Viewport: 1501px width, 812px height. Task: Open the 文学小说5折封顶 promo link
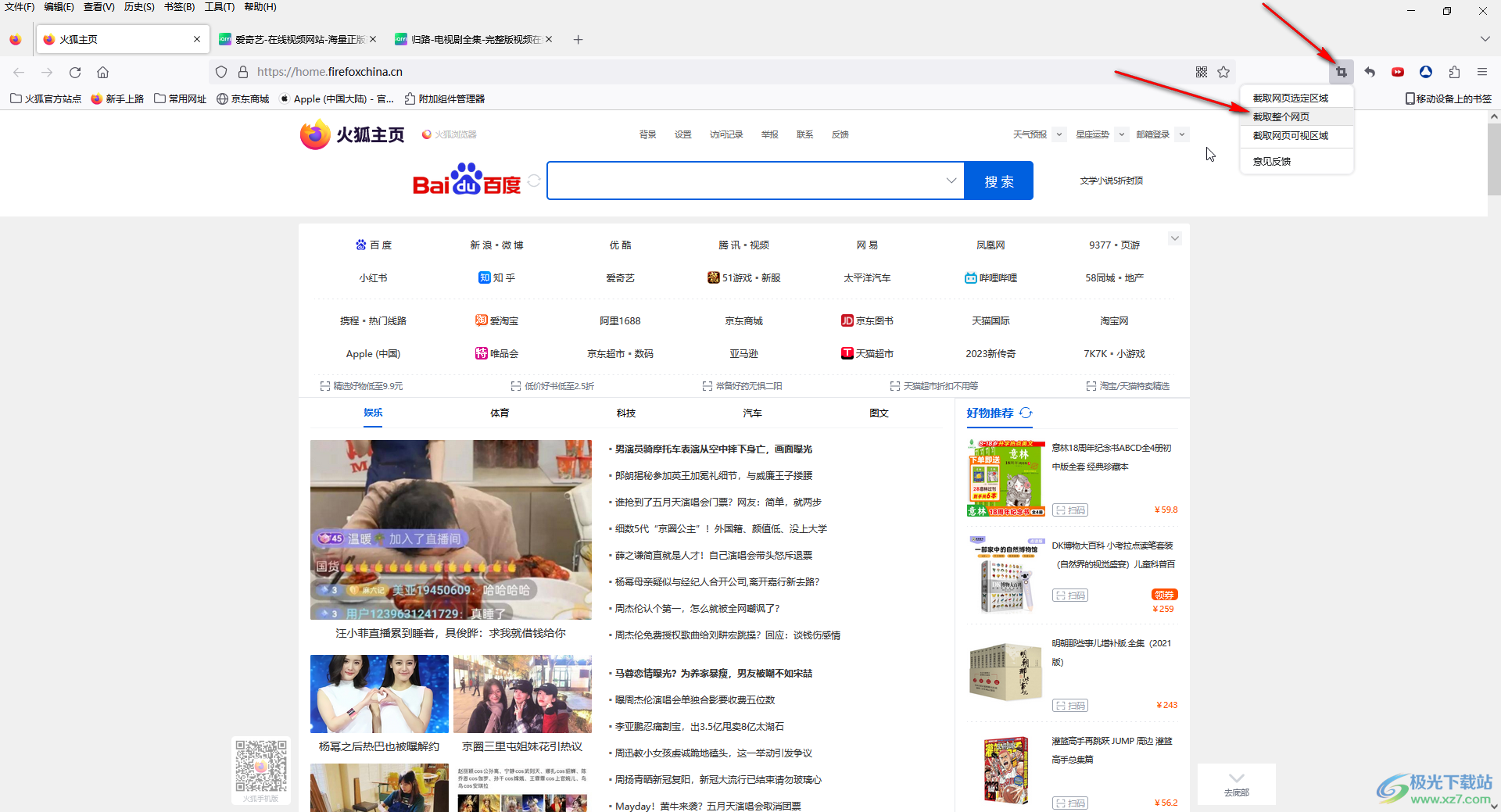pos(1111,181)
